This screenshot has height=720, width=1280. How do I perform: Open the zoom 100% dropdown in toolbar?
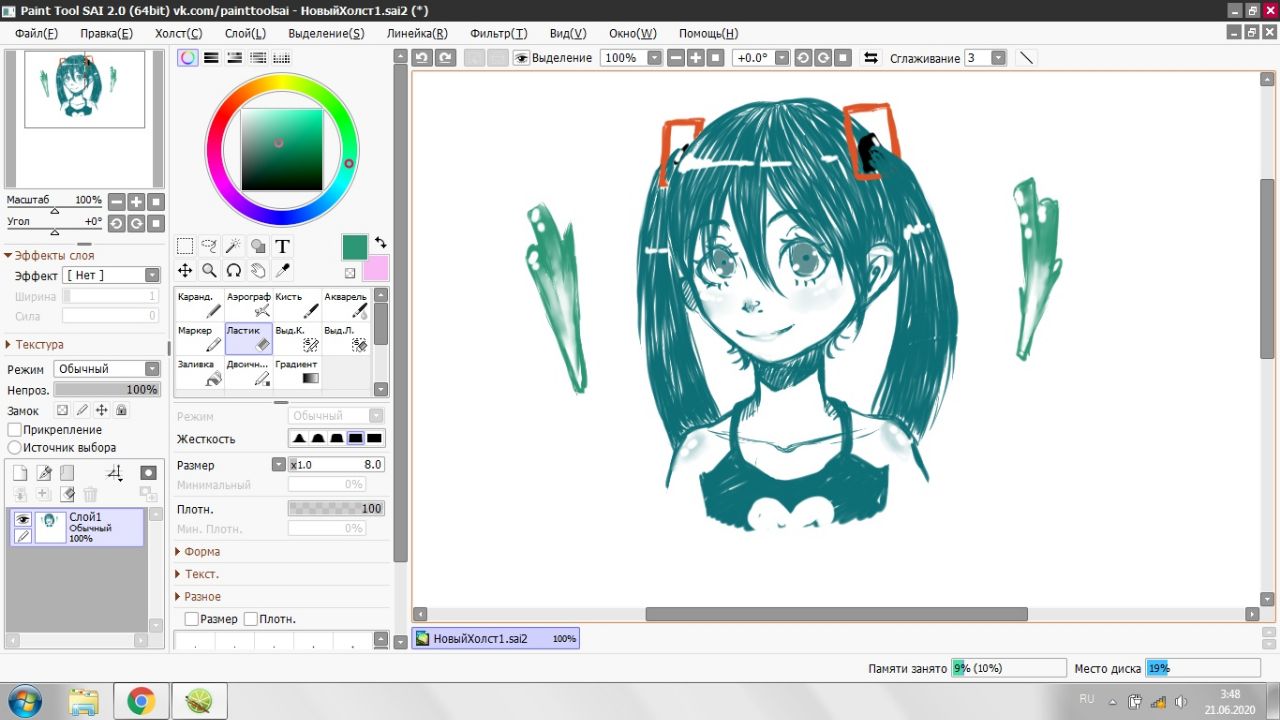[x=654, y=58]
